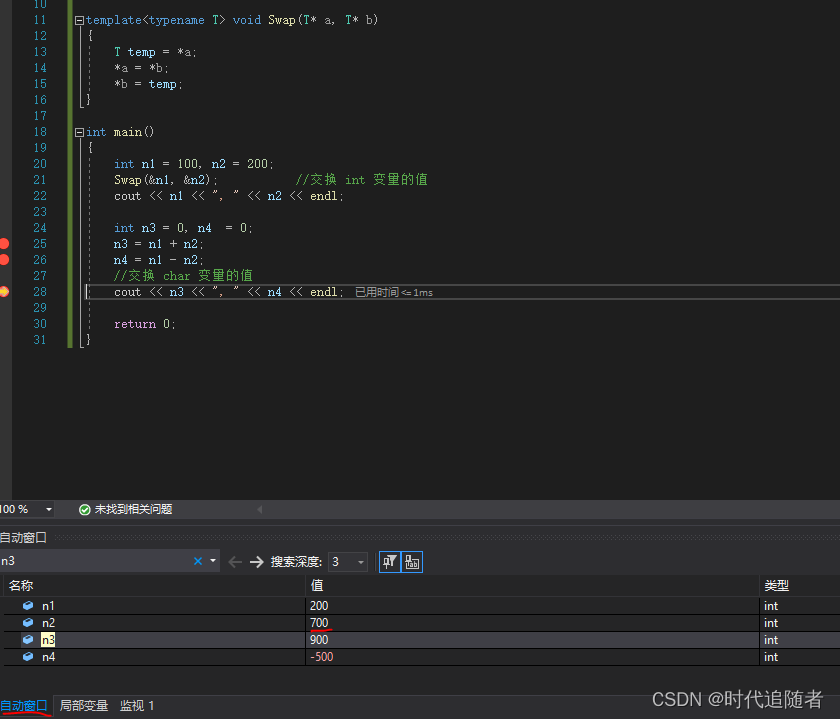
Task: Click the cube icon next to n1
Action: click(x=28, y=605)
